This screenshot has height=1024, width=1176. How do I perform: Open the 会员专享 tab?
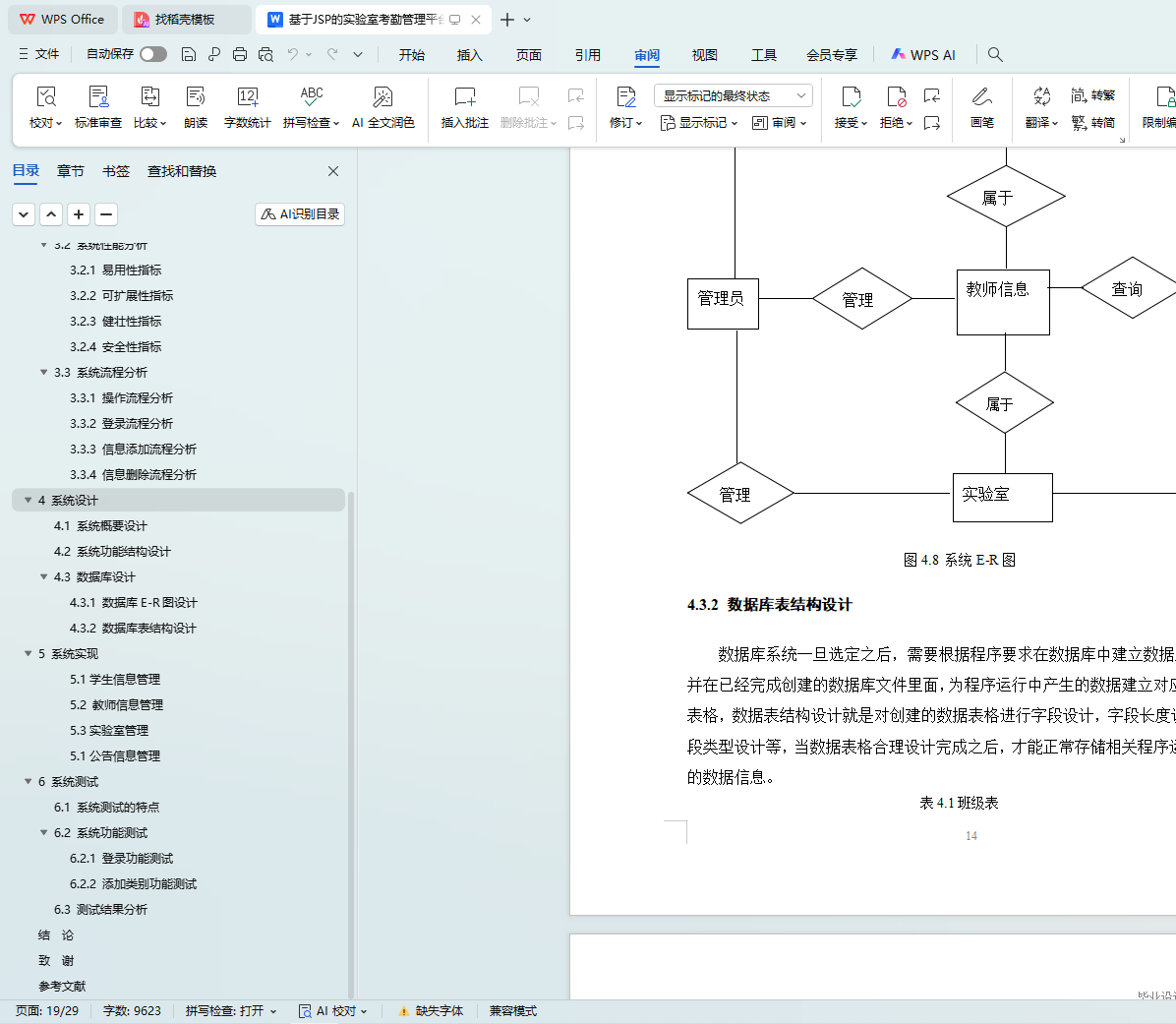point(832,55)
